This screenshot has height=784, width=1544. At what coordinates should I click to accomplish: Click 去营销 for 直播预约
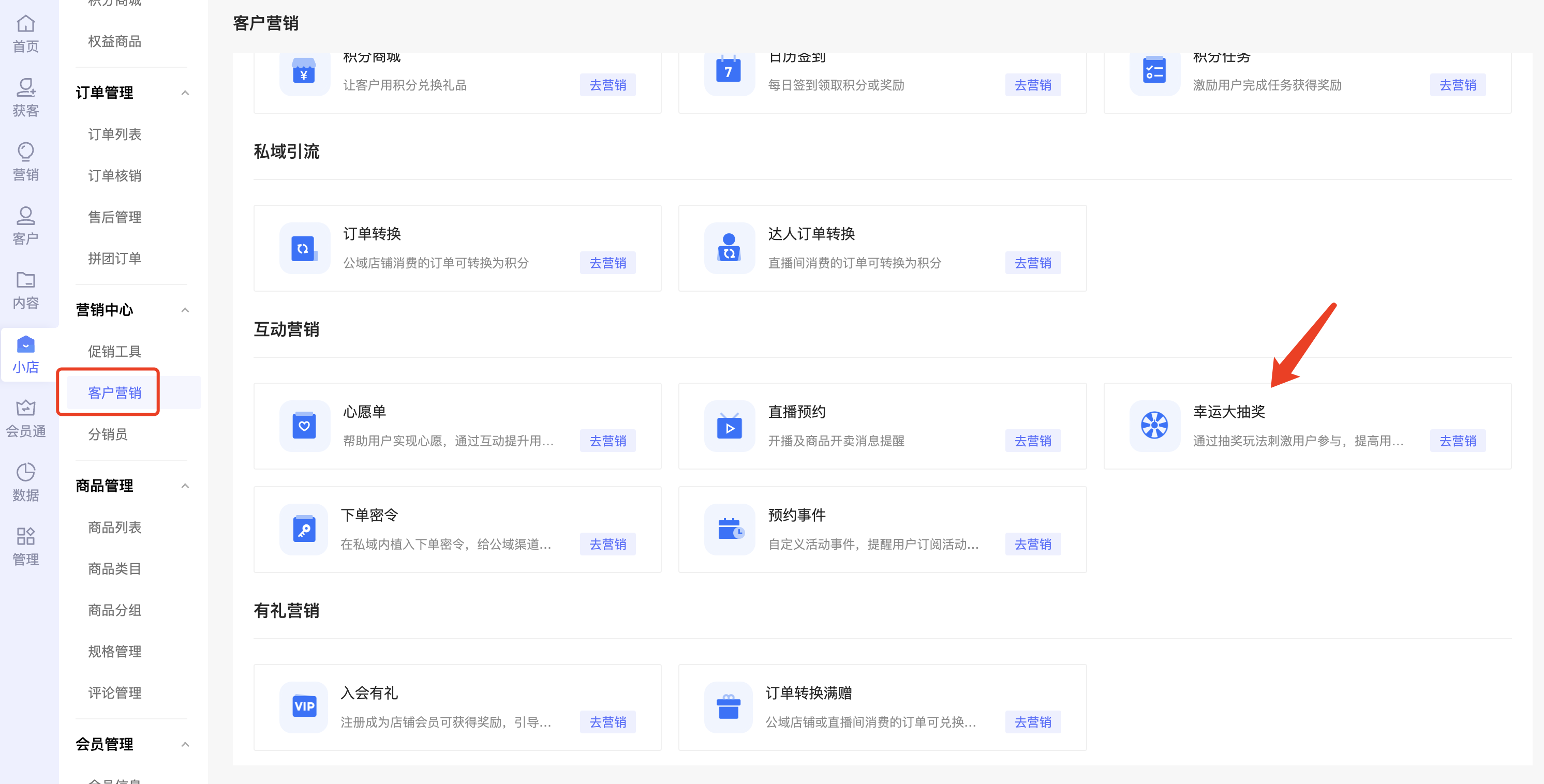1033,441
